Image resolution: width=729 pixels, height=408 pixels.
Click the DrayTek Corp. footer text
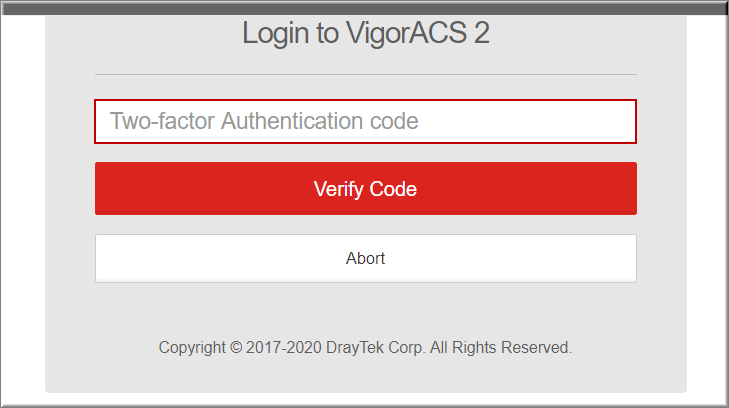[376, 348]
